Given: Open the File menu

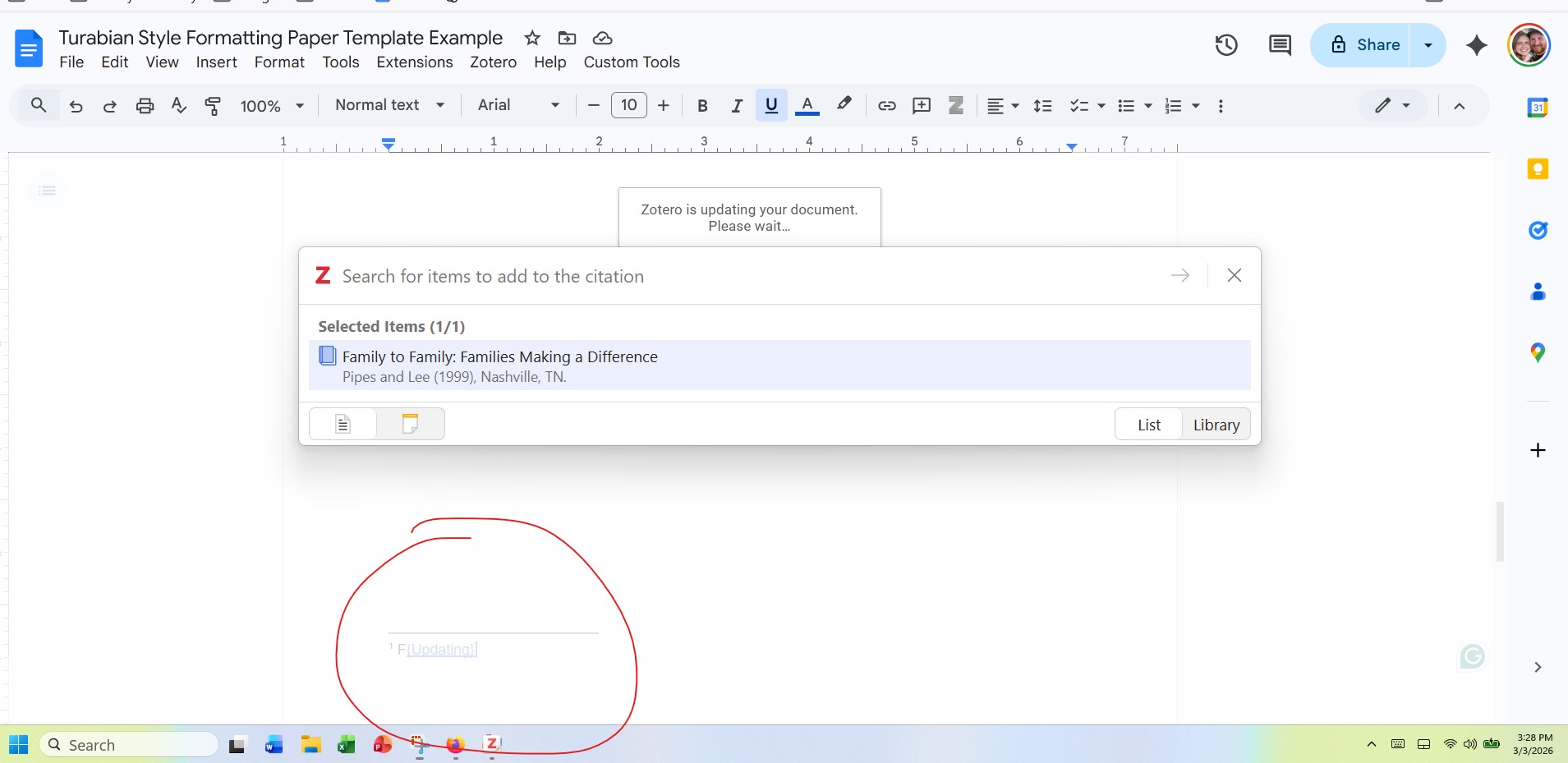Looking at the screenshot, I should click(71, 62).
